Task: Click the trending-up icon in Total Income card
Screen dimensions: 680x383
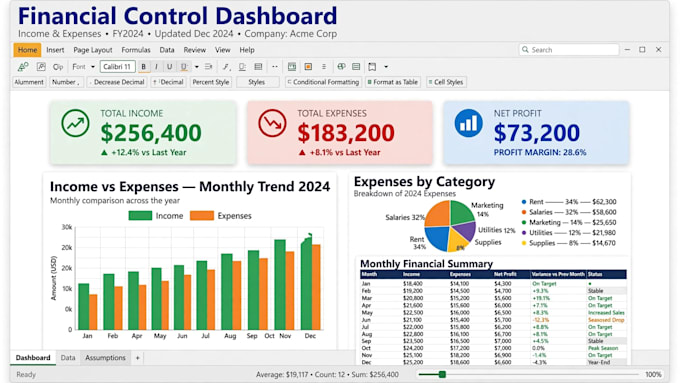Action: point(75,123)
